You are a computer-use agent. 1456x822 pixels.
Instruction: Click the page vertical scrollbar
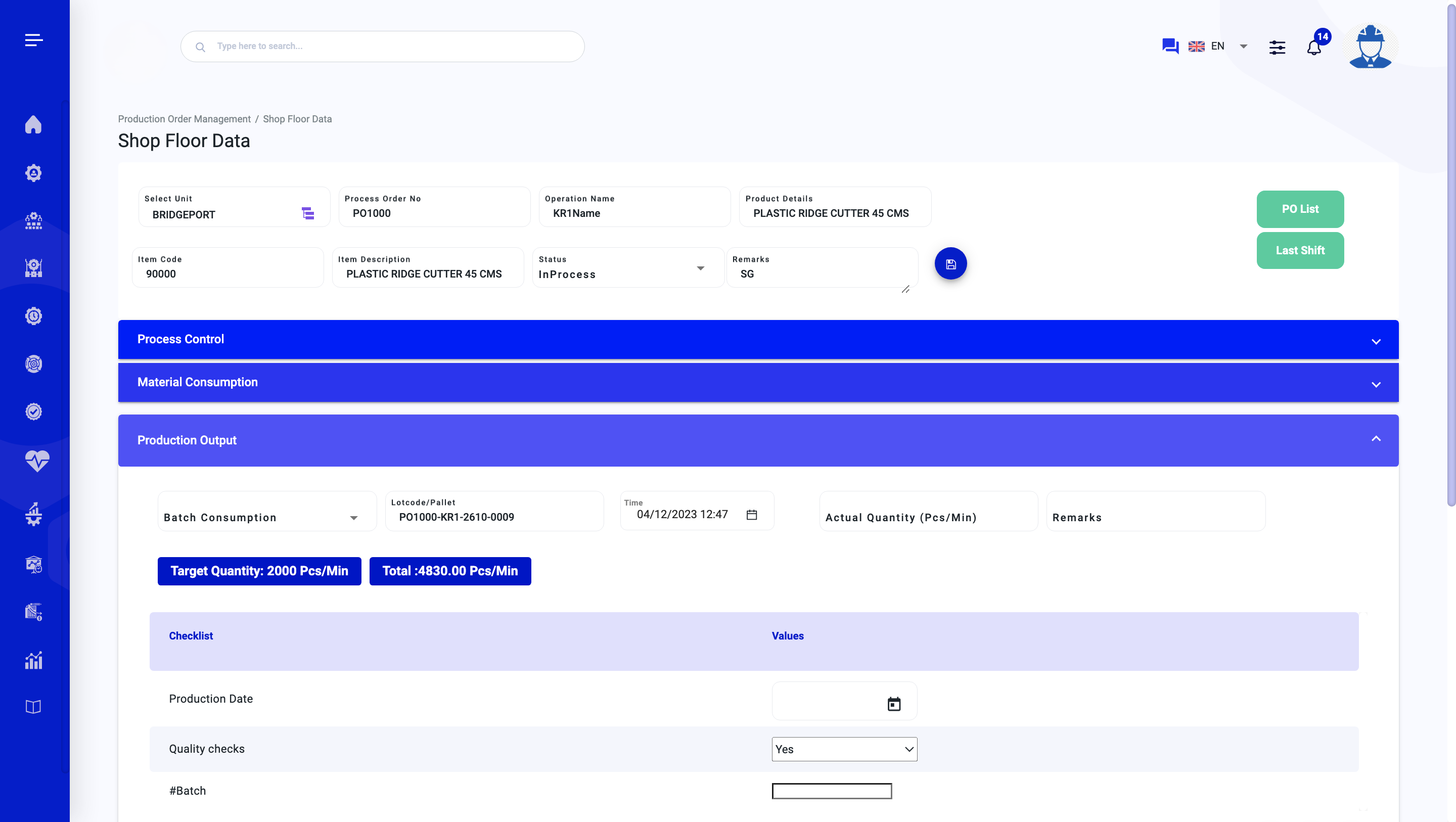point(1450,254)
